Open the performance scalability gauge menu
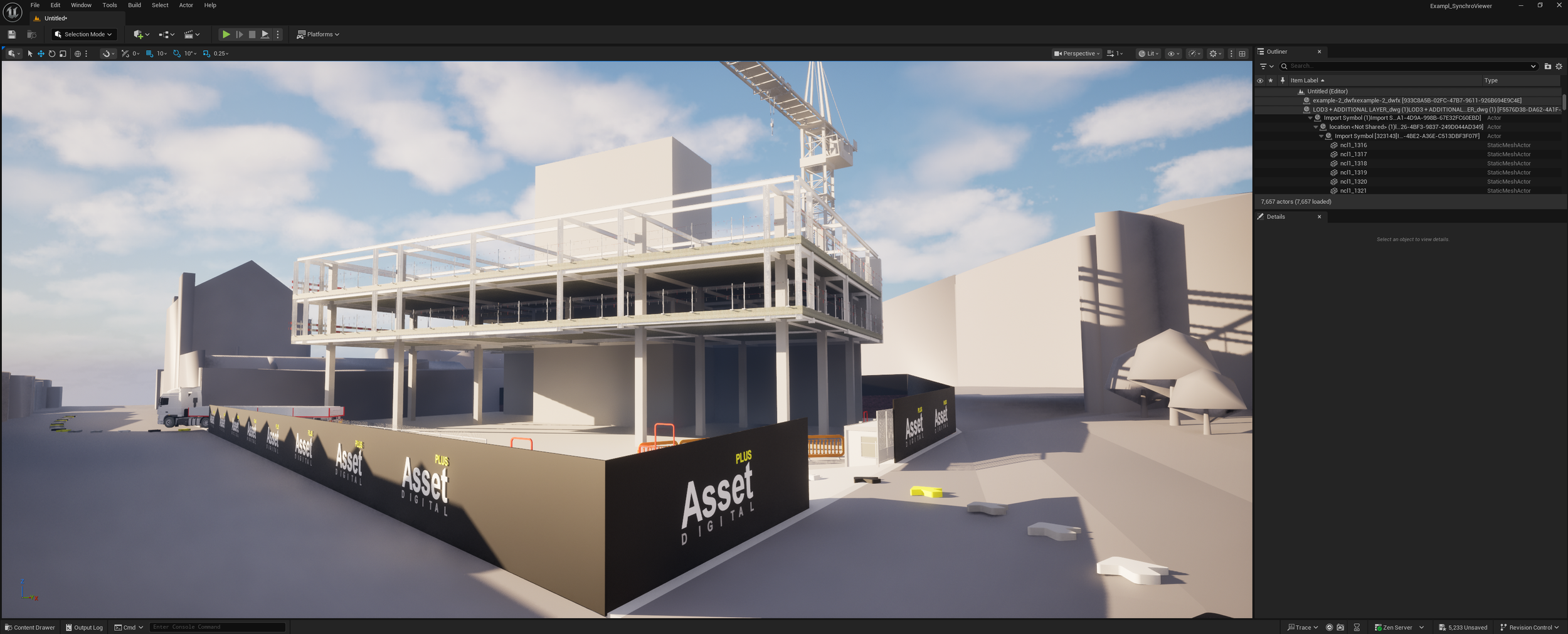This screenshot has width=1568, height=634. (x=1195, y=54)
